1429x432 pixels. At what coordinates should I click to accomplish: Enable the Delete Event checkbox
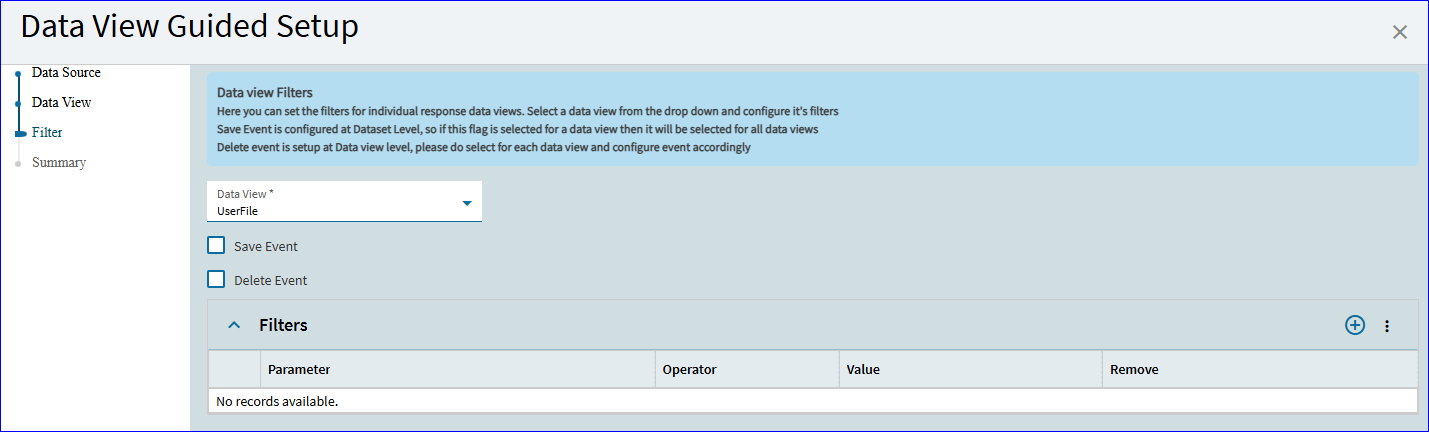point(216,280)
